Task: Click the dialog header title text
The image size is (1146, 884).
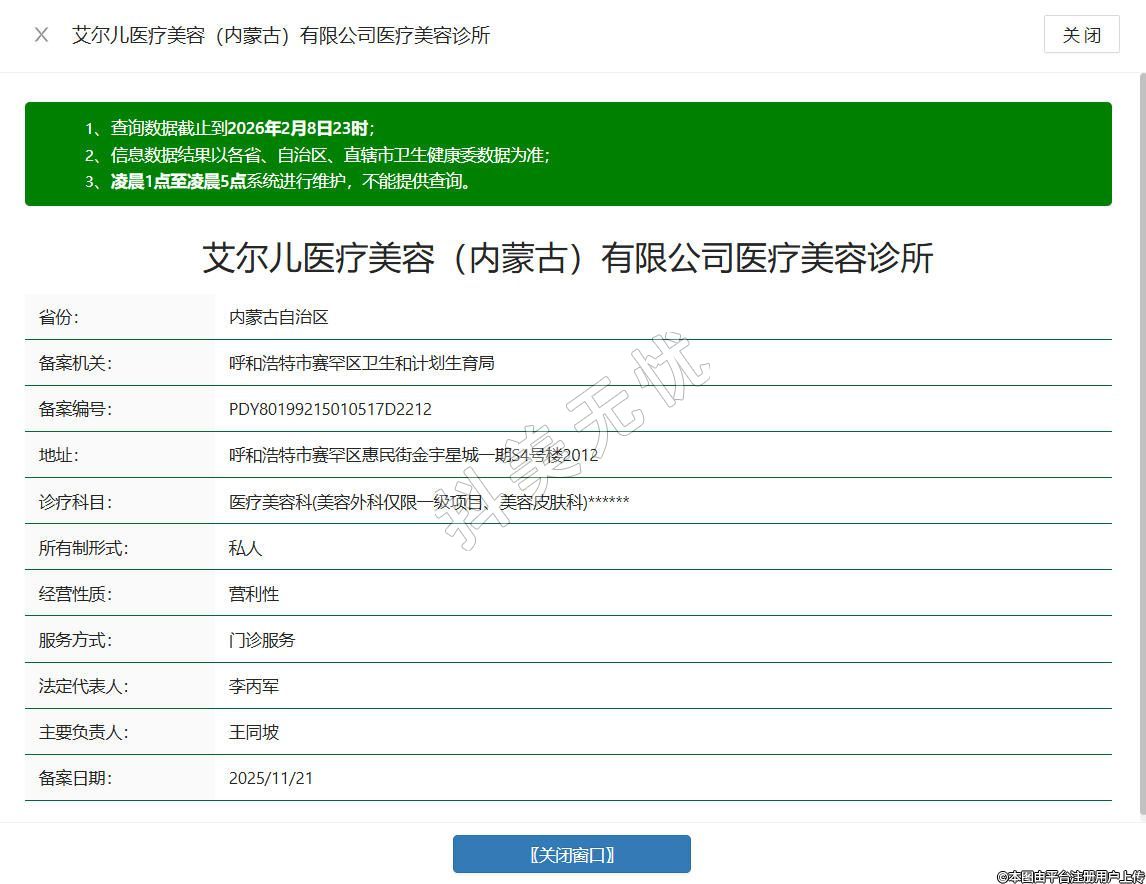Action: [x=281, y=35]
